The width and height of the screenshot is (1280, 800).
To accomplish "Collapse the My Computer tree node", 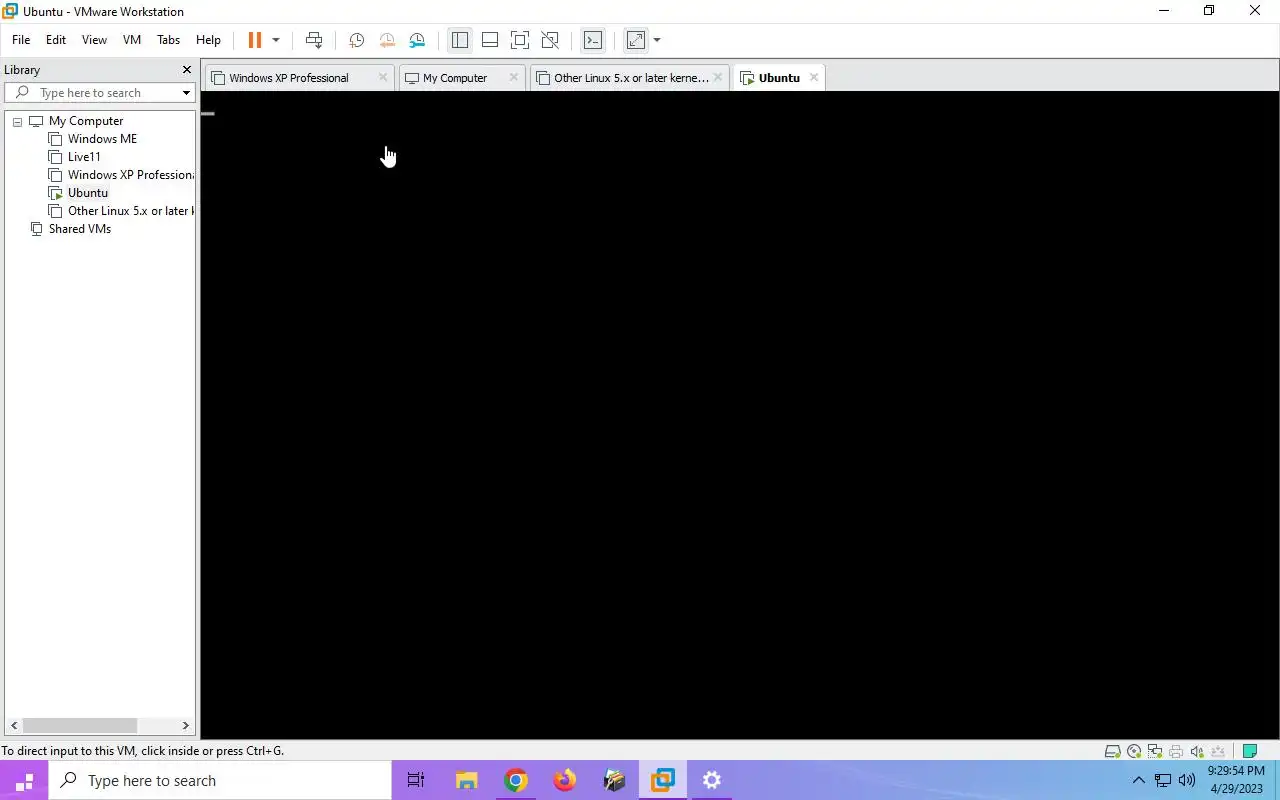I will click(17, 121).
